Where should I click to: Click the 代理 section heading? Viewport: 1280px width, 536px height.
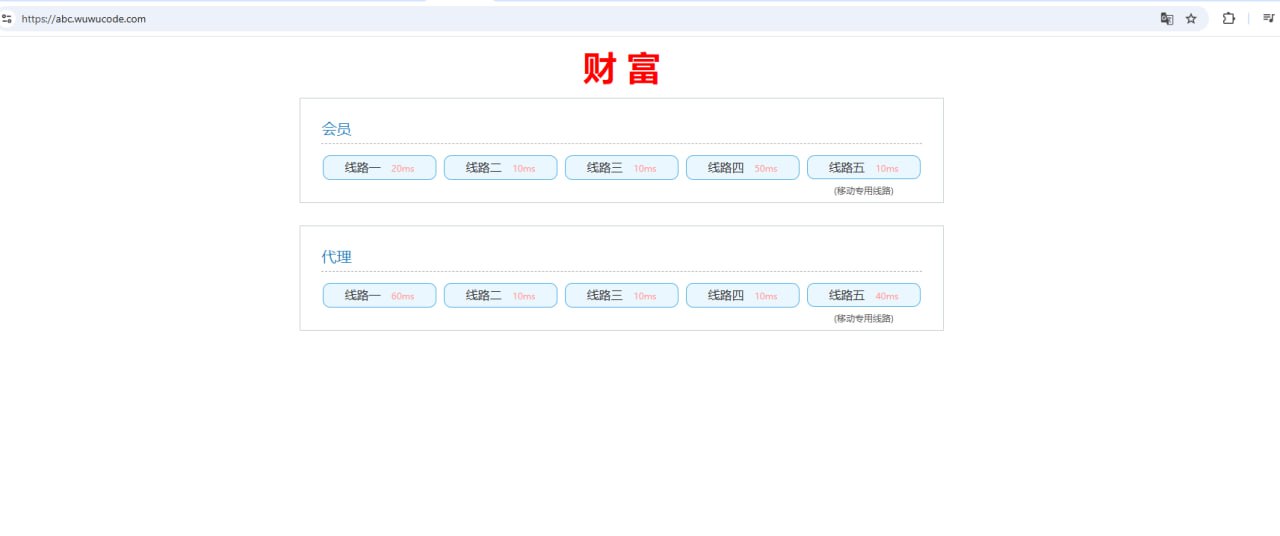336,257
